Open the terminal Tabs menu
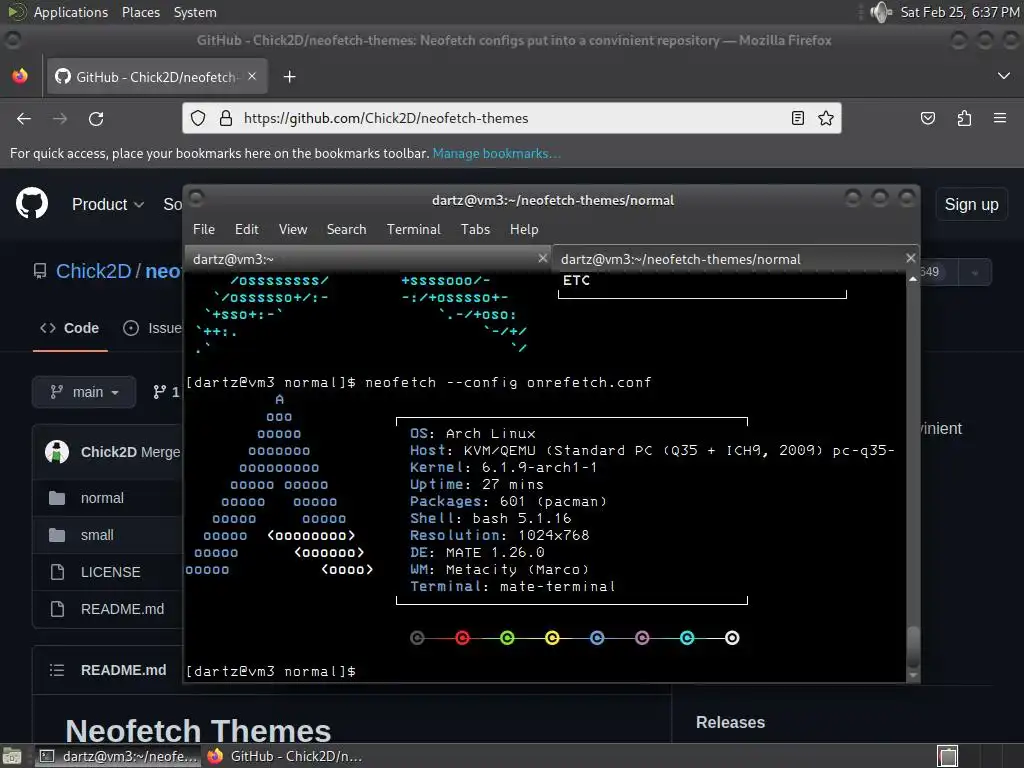The height and width of the screenshot is (768, 1024). (475, 229)
